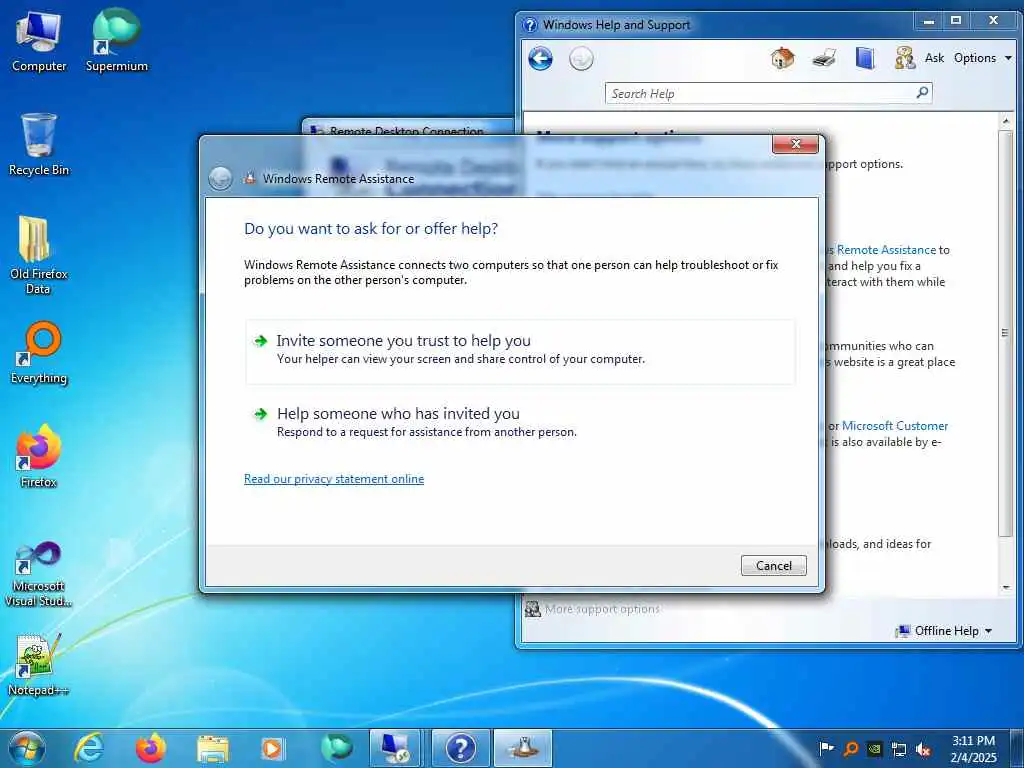Click the Help and Support back arrow
This screenshot has width=1024, height=768.
pos(540,59)
